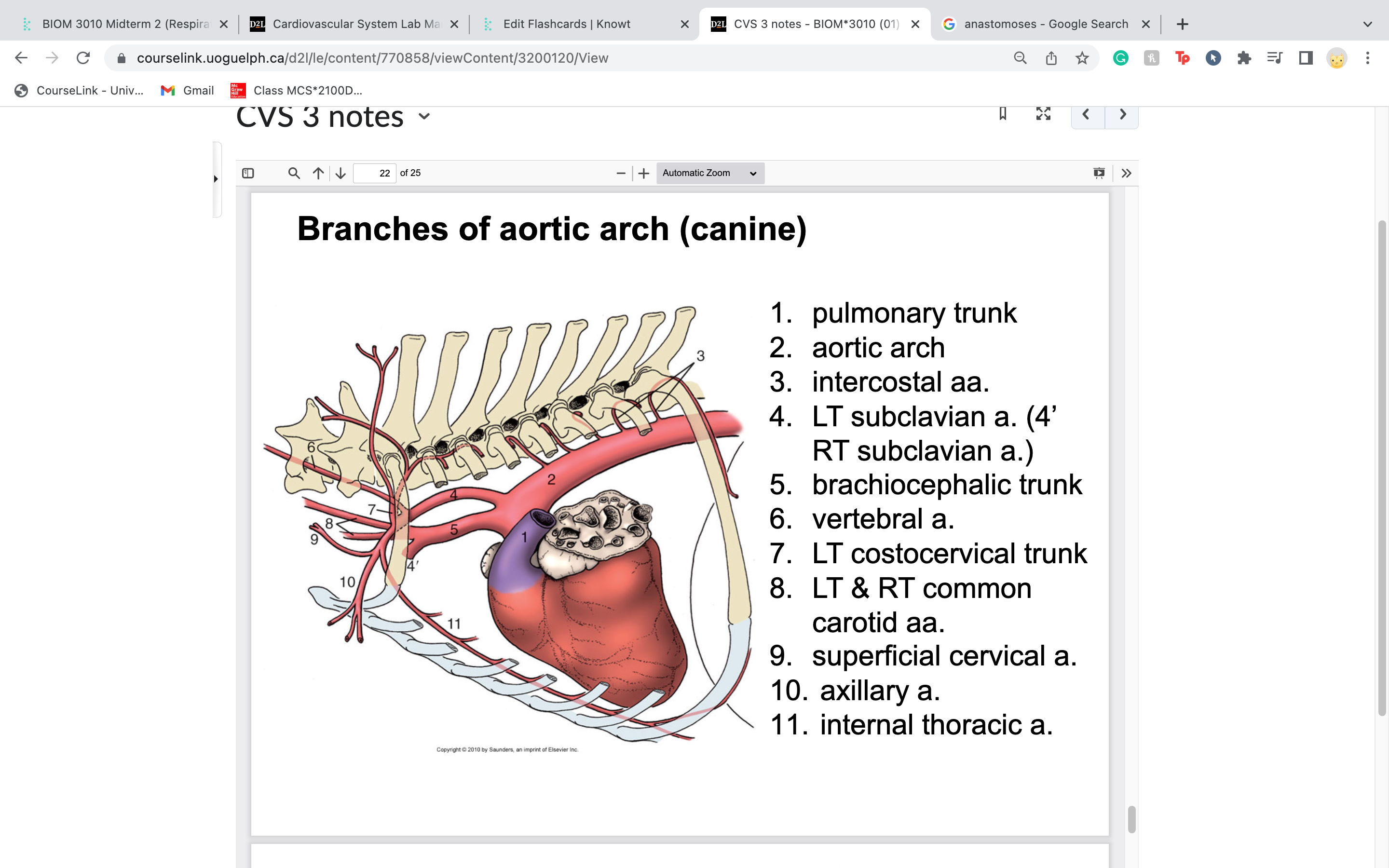Open media controls playlist icon
The height and width of the screenshot is (868, 1389).
coord(1275,58)
